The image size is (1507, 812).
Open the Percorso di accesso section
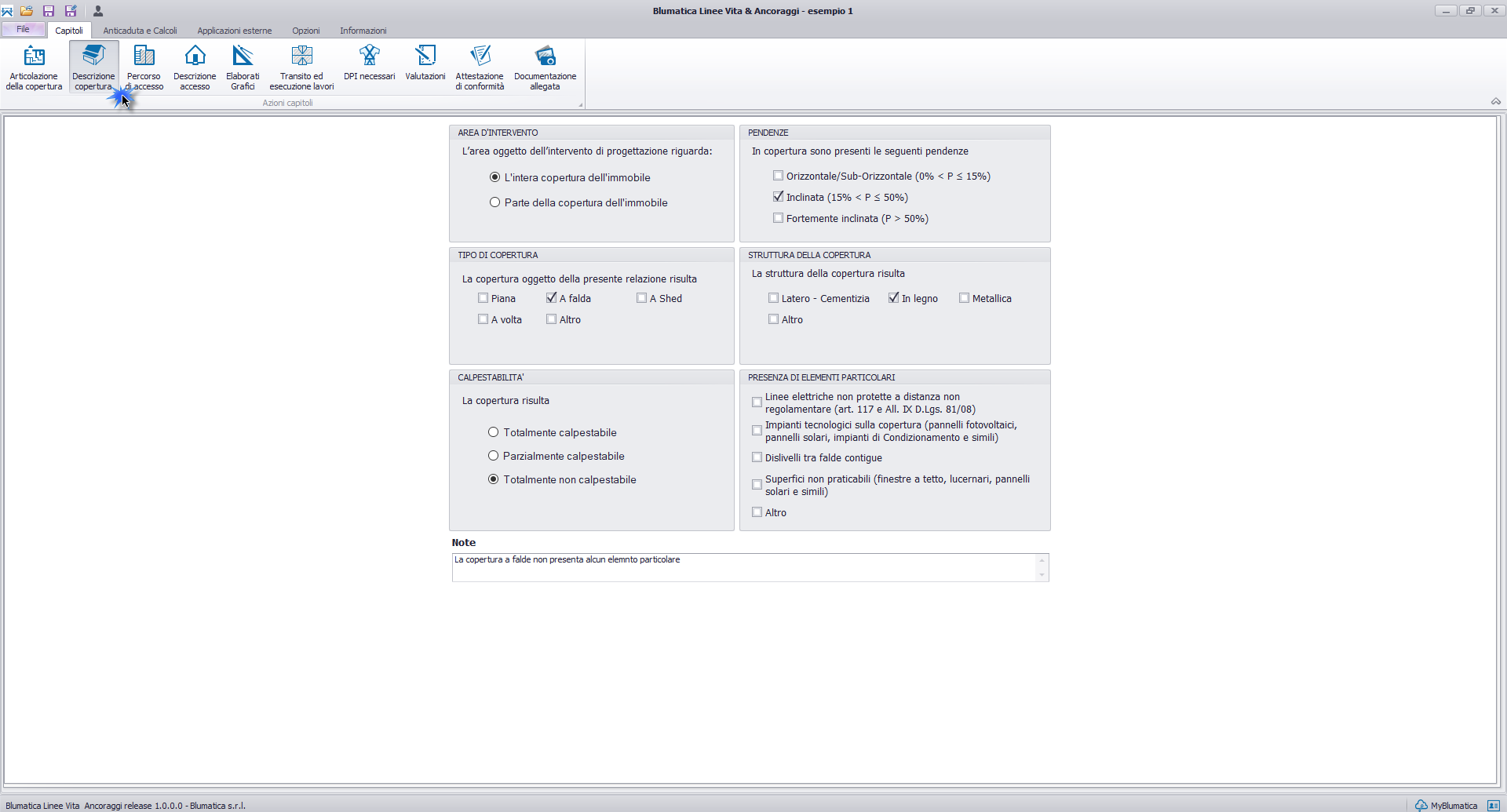coord(144,67)
